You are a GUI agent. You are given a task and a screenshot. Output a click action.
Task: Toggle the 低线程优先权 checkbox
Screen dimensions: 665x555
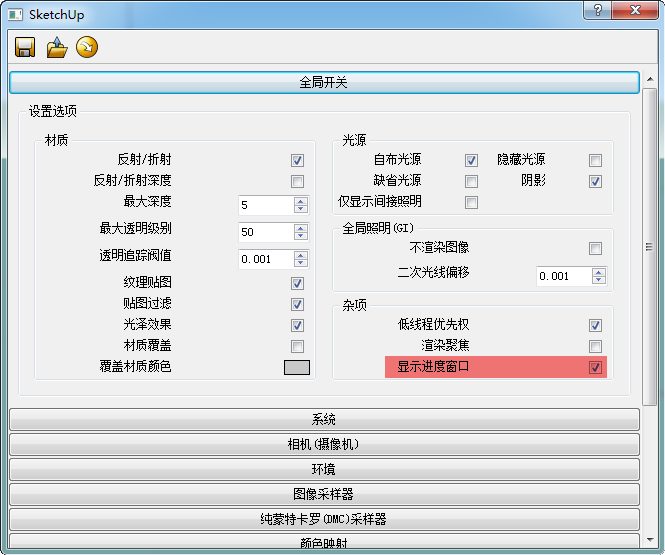click(x=595, y=325)
